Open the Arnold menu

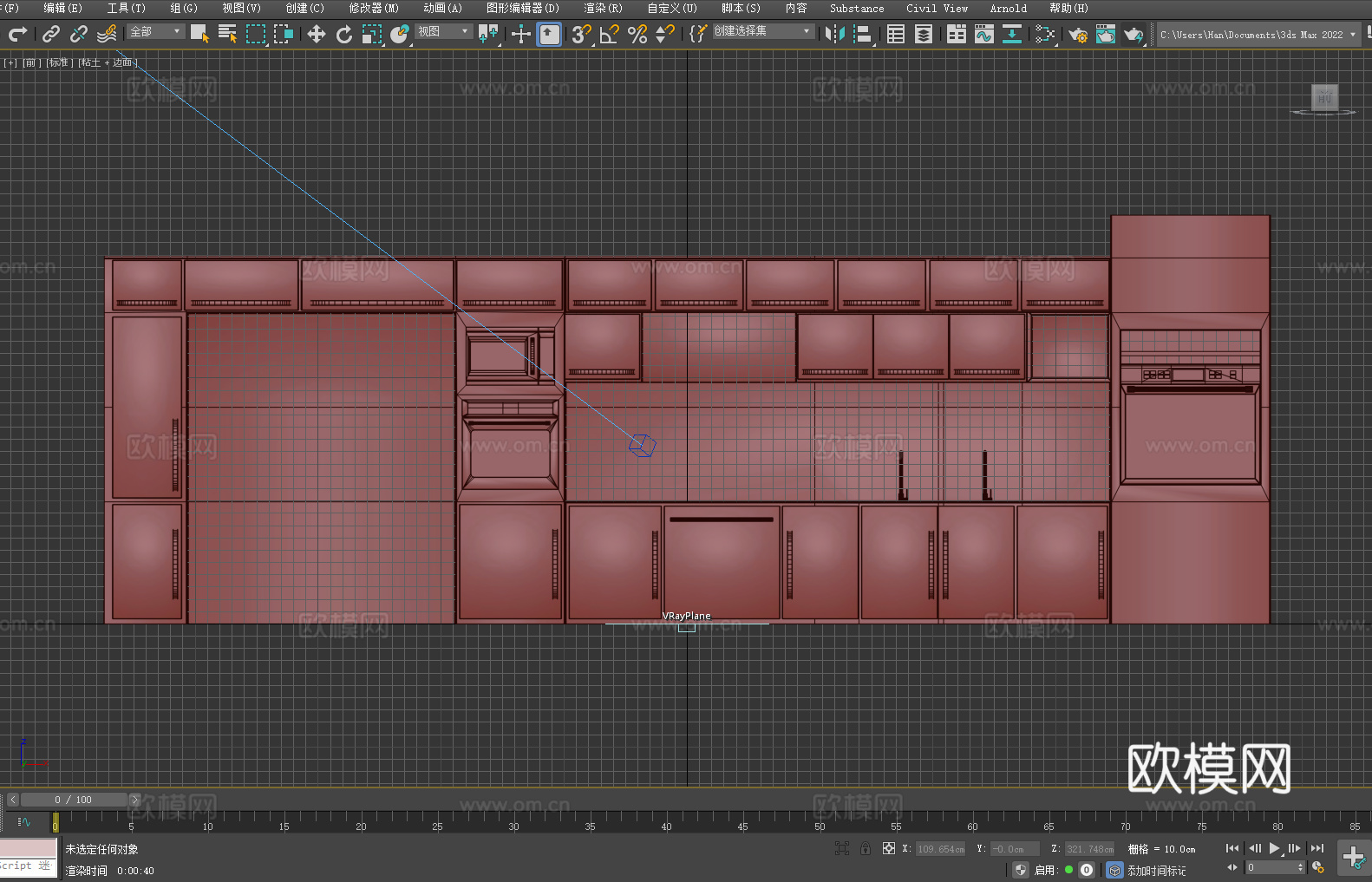pos(1009,8)
